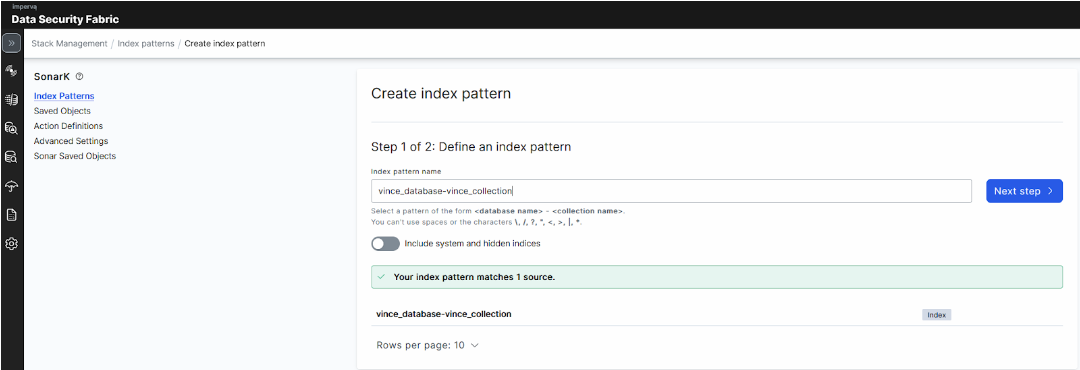Open the umbrella icon in sidebar
Viewport: 1080px width, 370px height.
(11, 186)
